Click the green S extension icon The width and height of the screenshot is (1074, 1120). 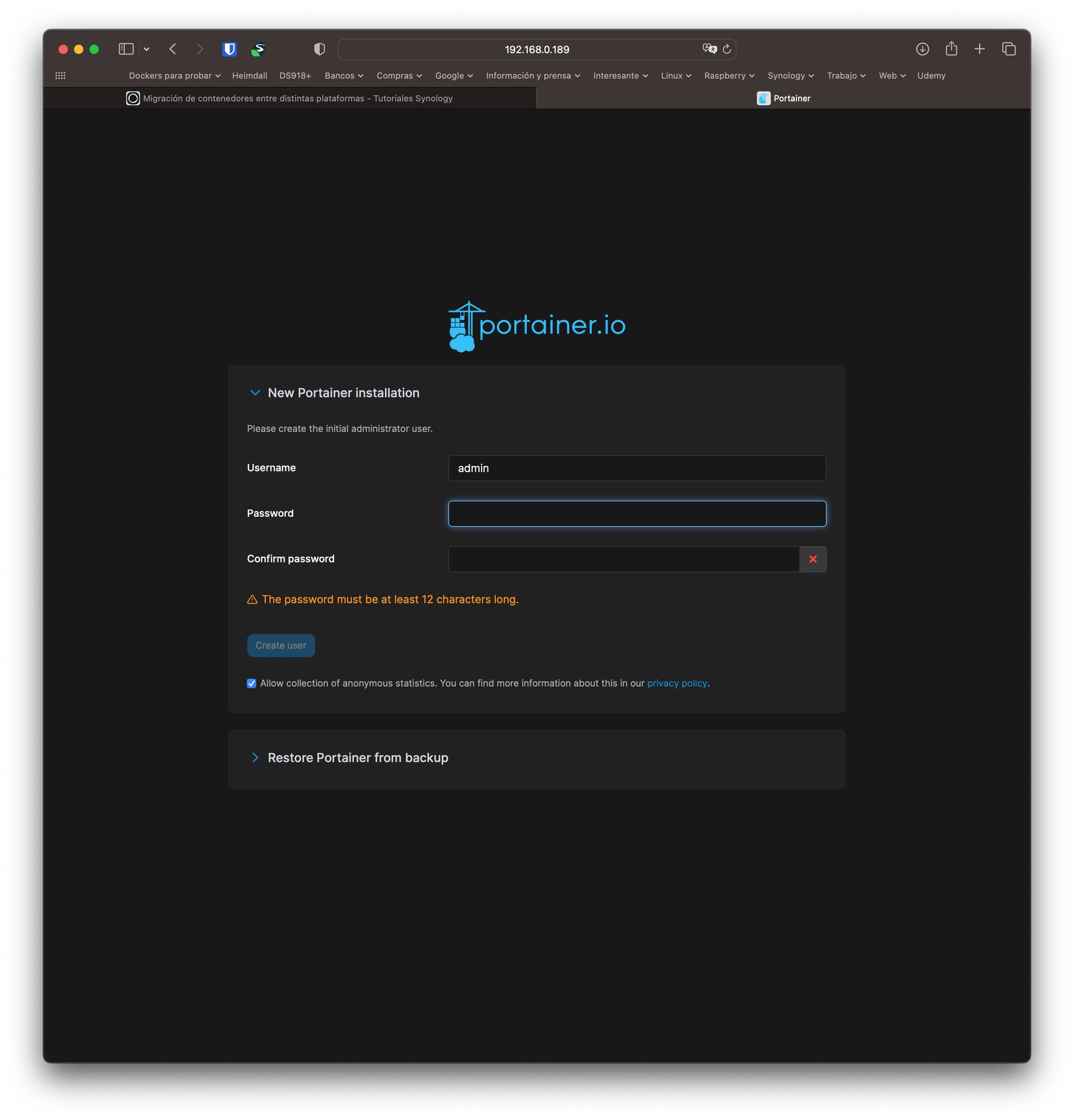258,49
